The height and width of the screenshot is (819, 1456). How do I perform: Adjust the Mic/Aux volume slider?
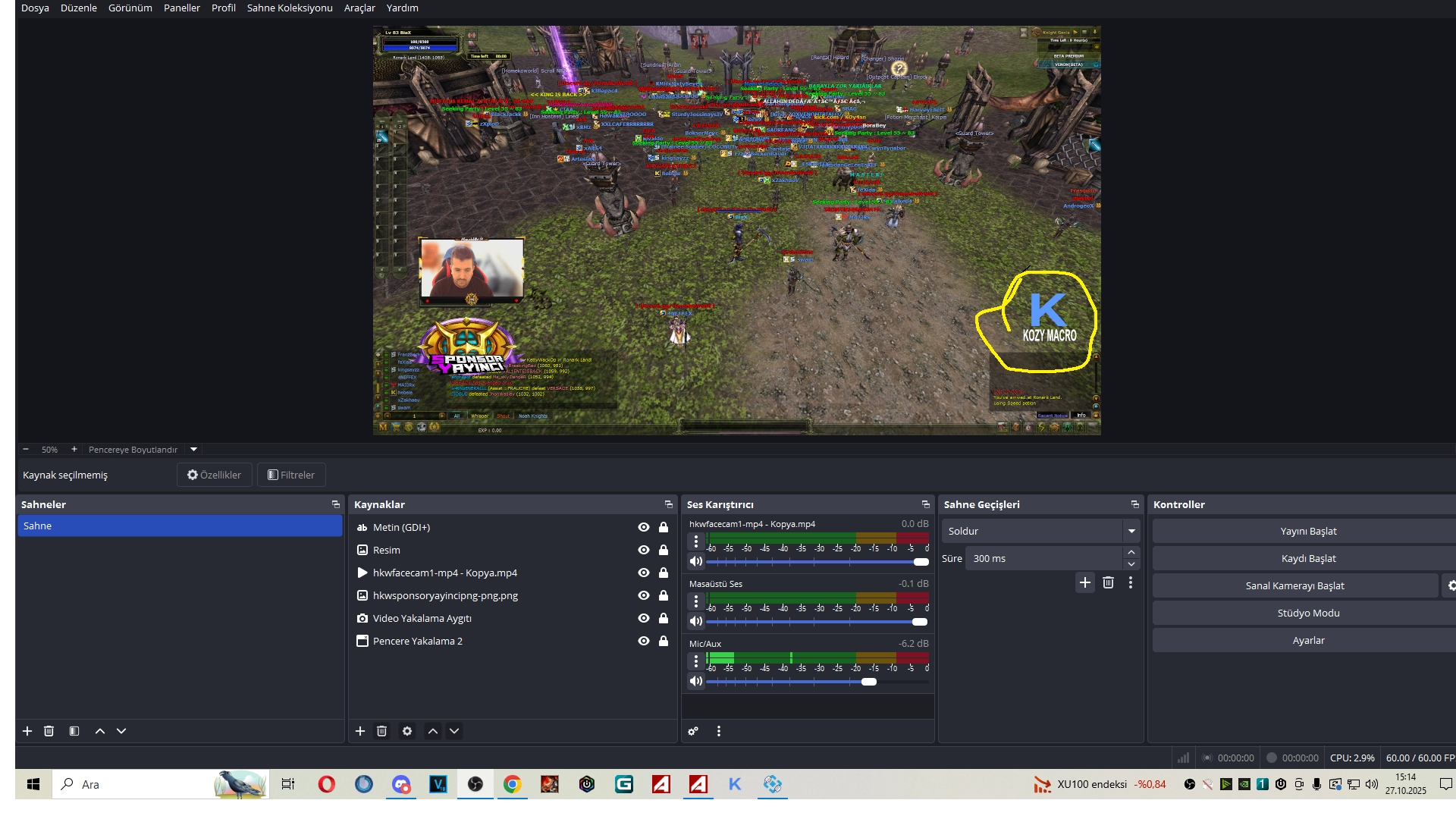click(869, 682)
